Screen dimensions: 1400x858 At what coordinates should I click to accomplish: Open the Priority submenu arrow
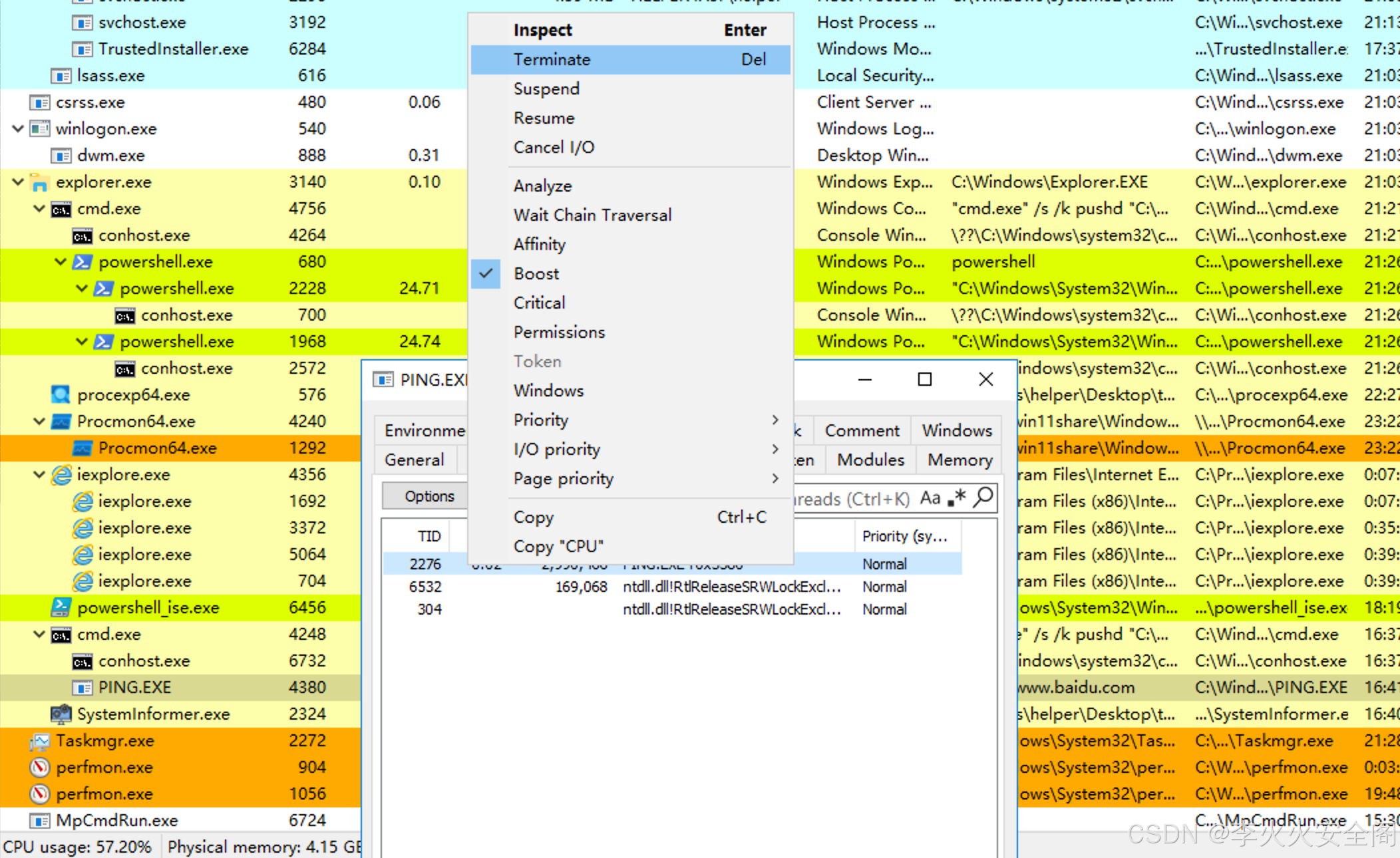click(x=775, y=420)
